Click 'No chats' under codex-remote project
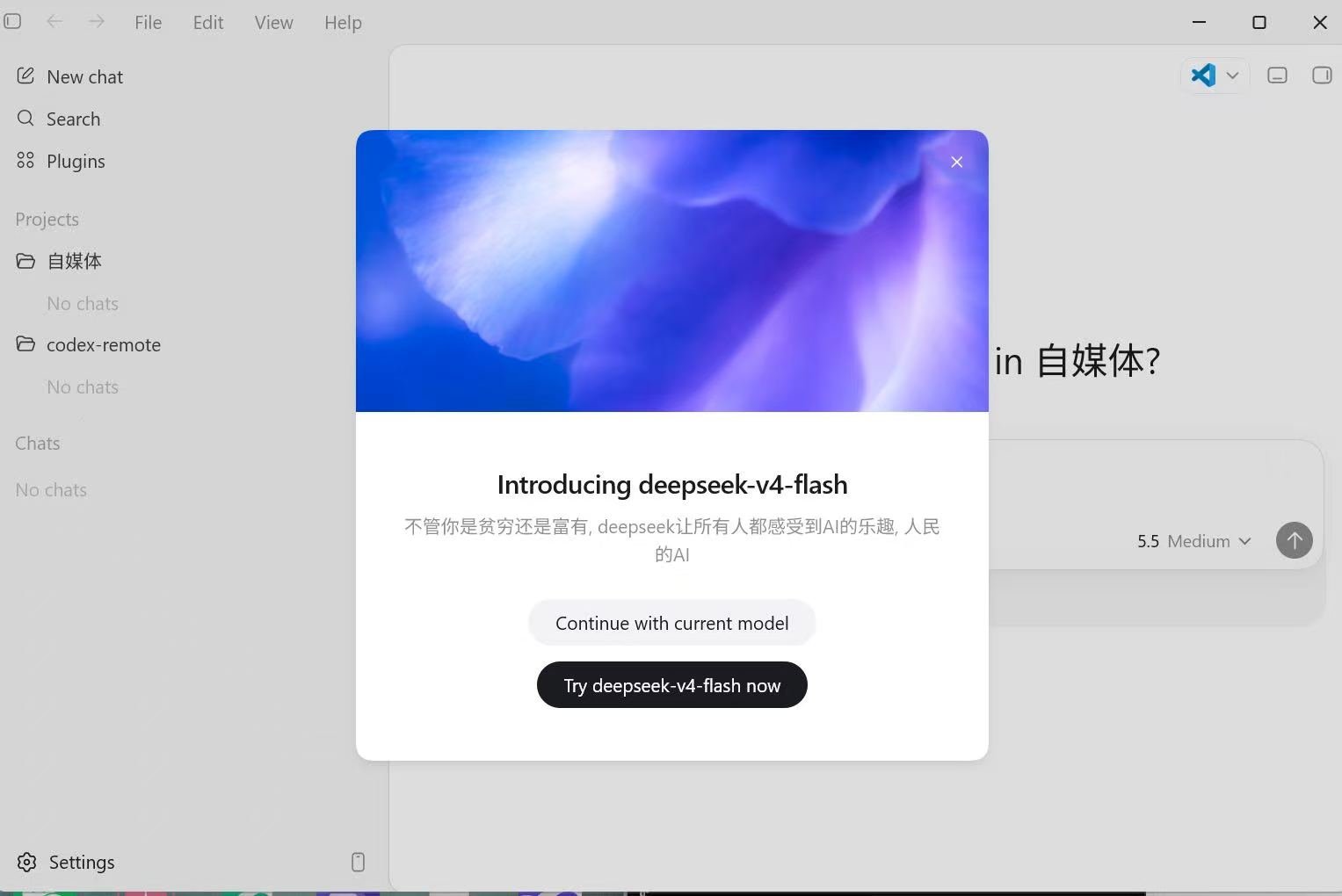The width and height of the screenshot is (1342, 896). click(83, 387)
